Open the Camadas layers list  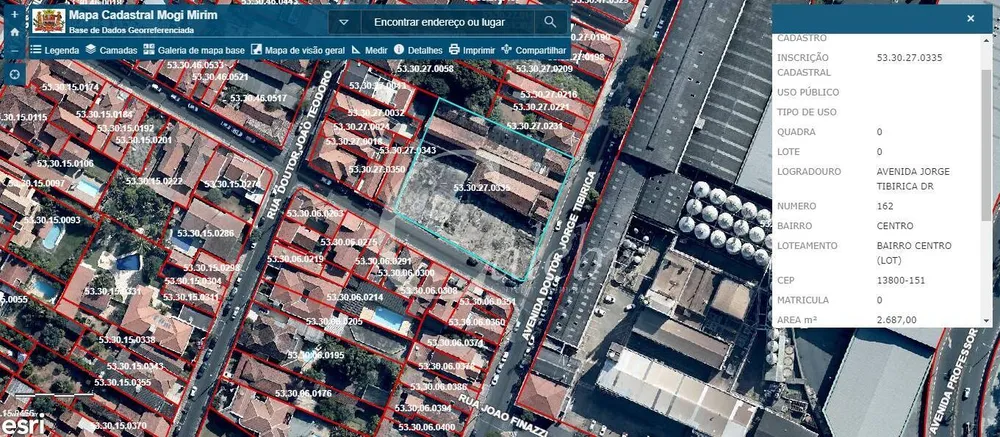[x=111, y=50]
